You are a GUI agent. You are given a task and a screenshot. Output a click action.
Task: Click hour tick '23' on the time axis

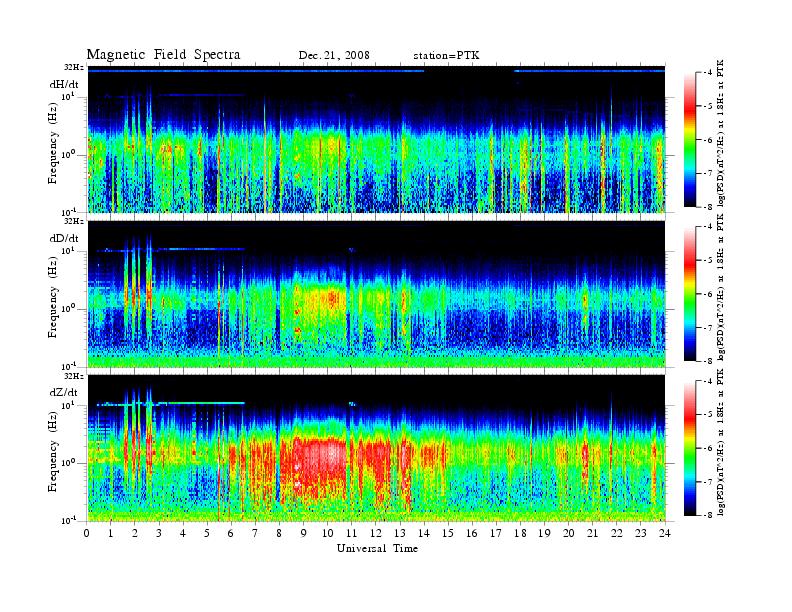pos(641,533)
